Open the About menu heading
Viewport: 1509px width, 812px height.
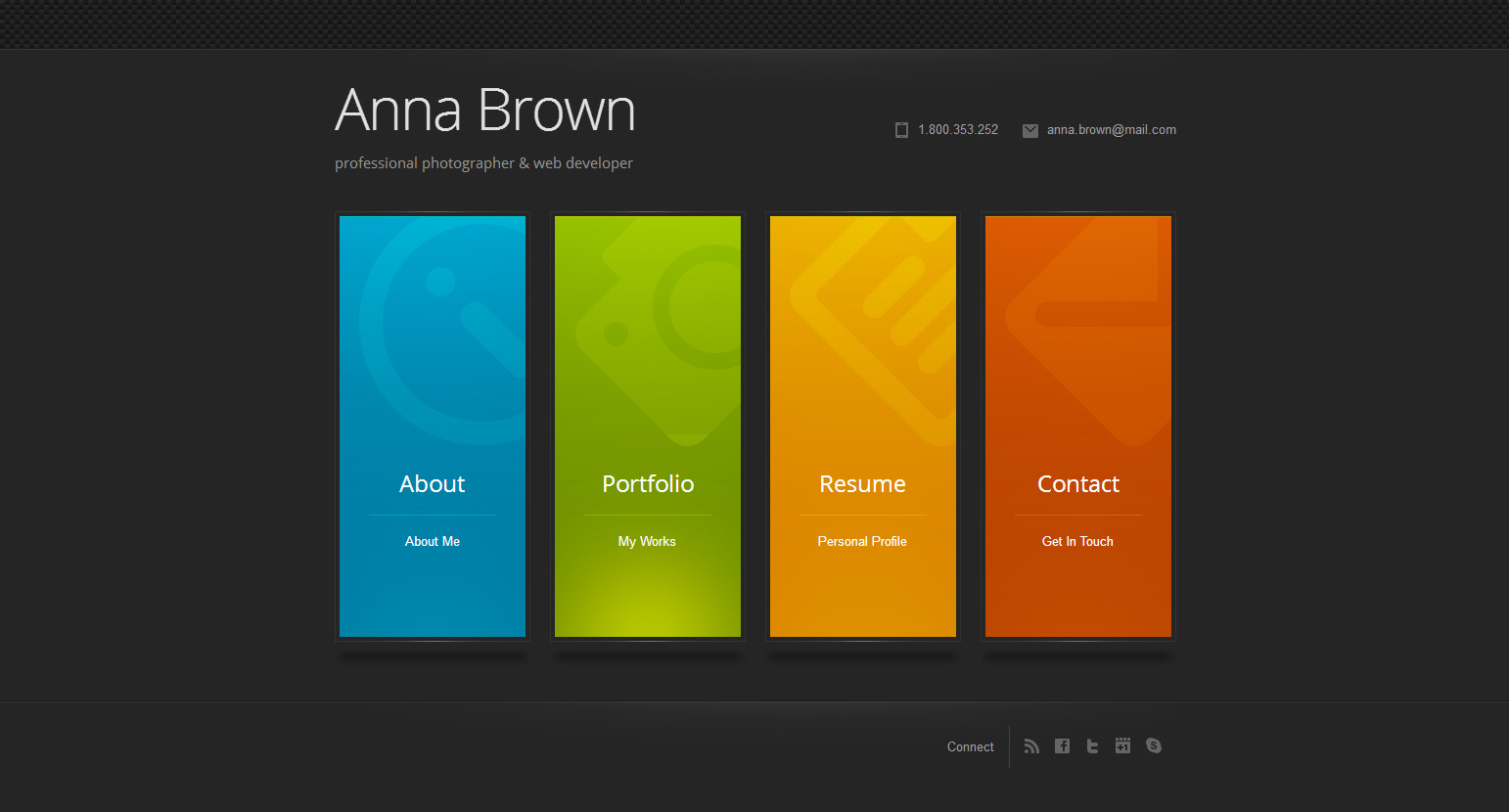433,484
